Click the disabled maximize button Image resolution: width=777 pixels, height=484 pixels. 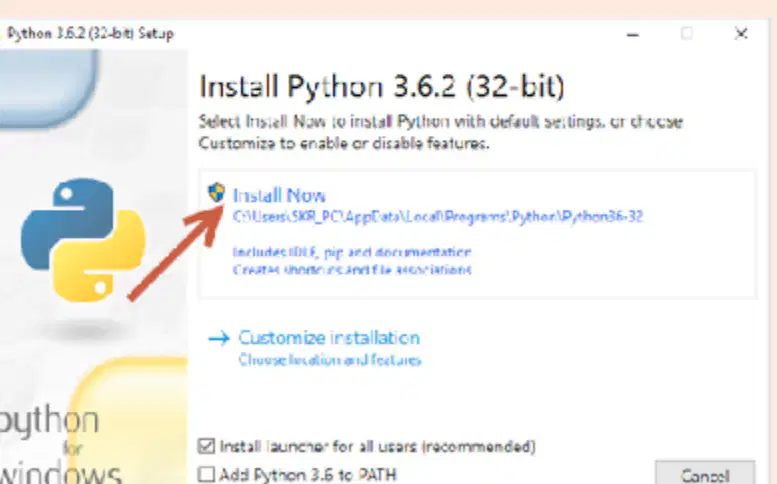[x=687, y=34]
